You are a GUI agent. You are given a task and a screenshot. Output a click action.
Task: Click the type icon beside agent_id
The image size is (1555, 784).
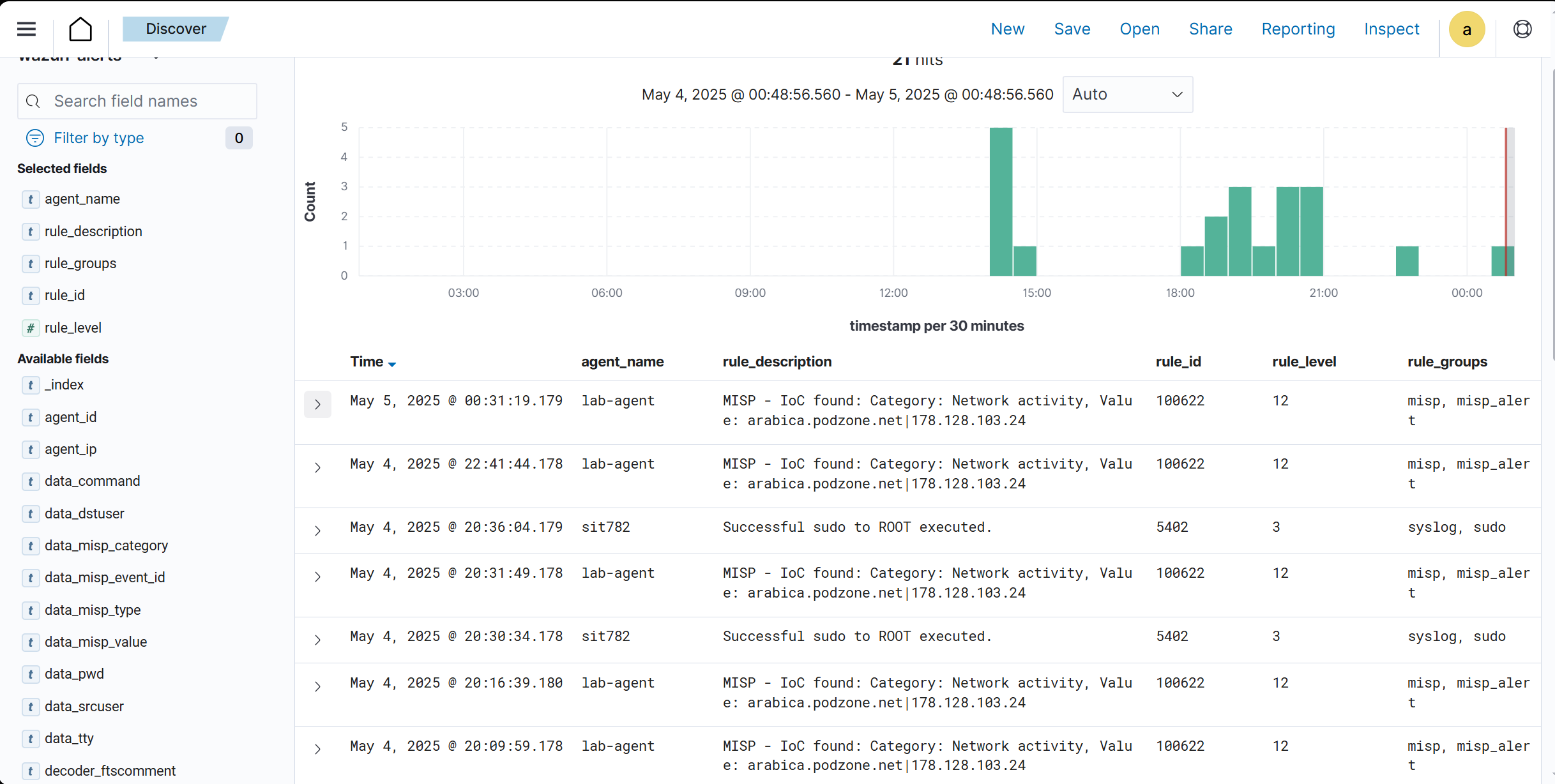tap(30, 417)
